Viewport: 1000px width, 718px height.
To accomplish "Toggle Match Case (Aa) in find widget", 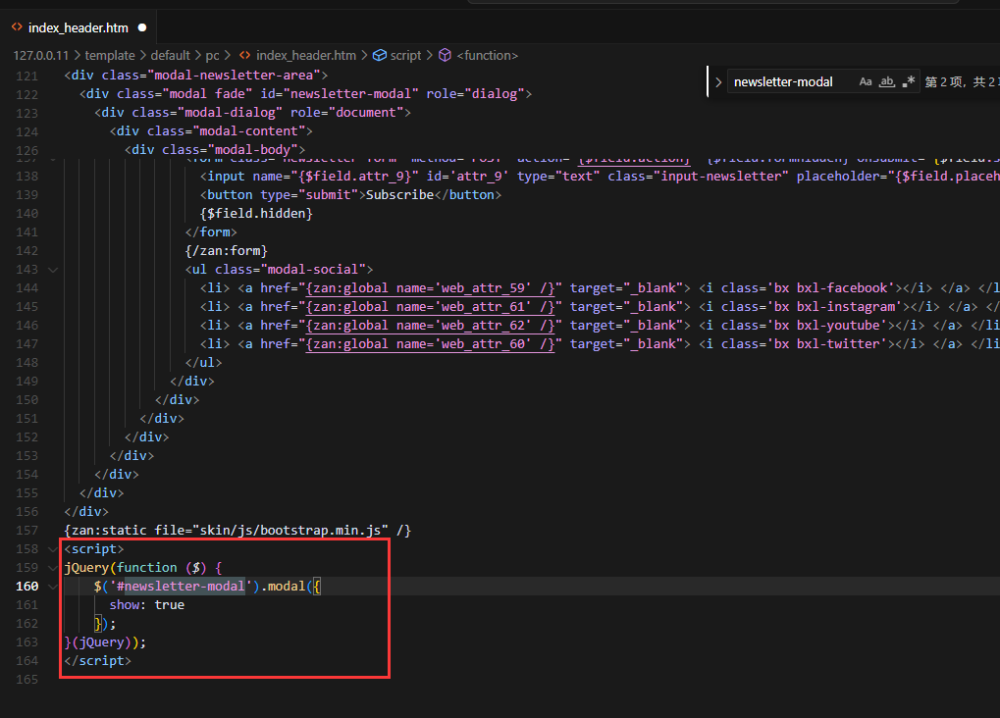I will click(865, 82).
